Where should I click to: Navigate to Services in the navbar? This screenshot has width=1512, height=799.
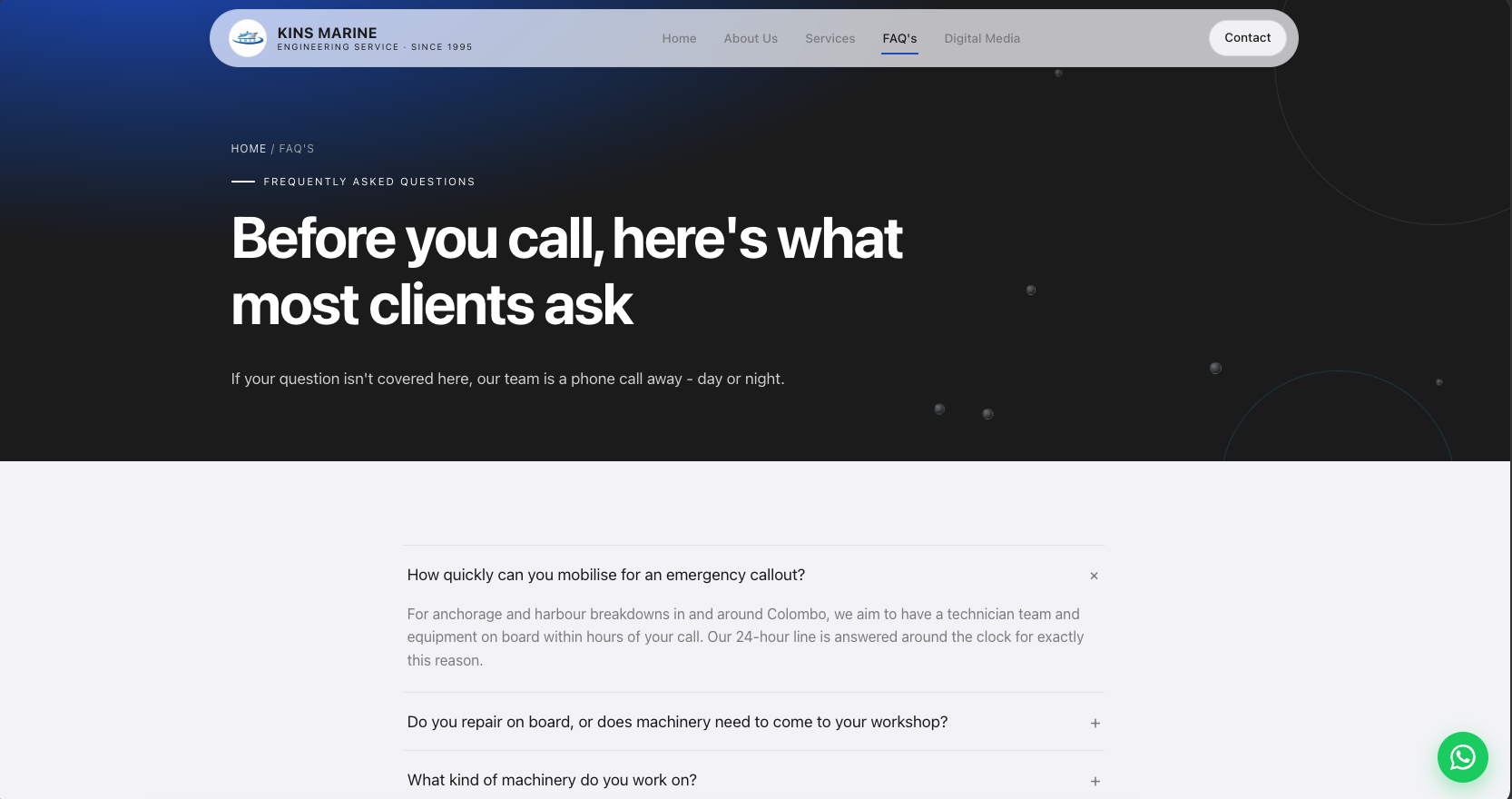[x=830, y=38]
